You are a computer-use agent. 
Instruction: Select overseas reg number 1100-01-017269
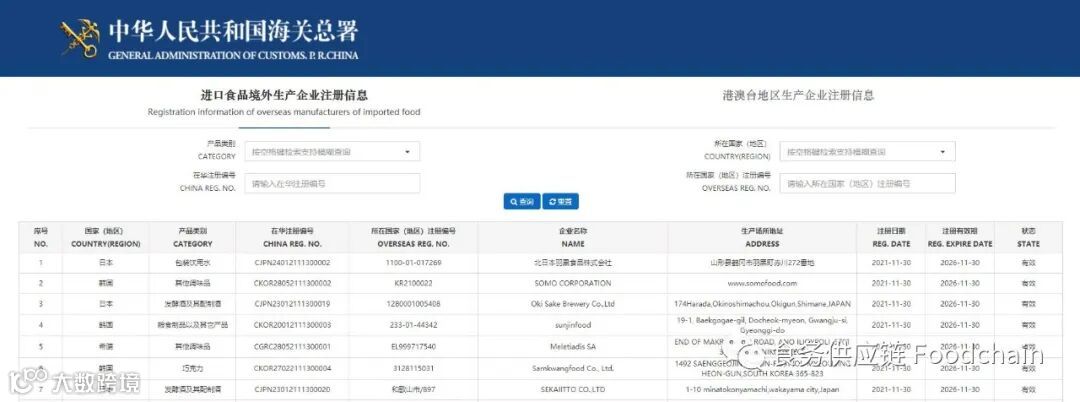pyautogui.click(x=413, y=262)
